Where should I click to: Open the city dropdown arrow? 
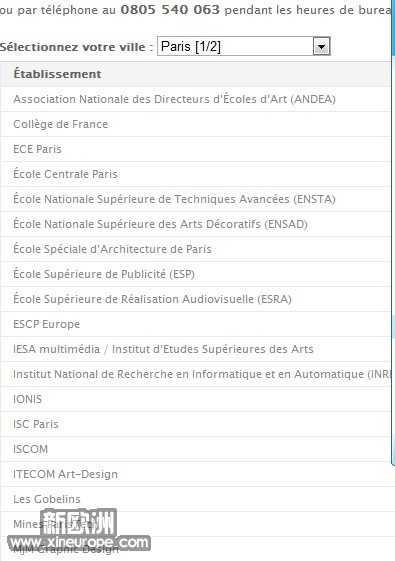tap(321, 47)
